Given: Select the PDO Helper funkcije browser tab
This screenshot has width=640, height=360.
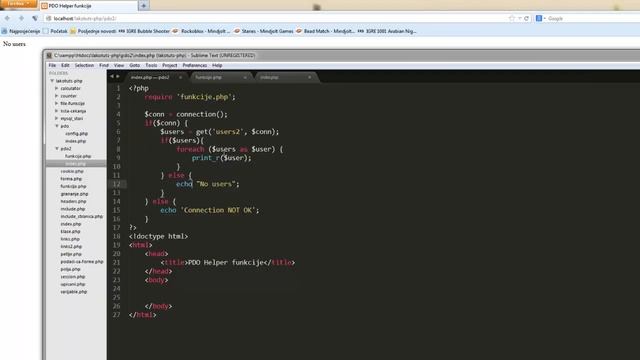Looking at the screenshot, I should 89,6.
